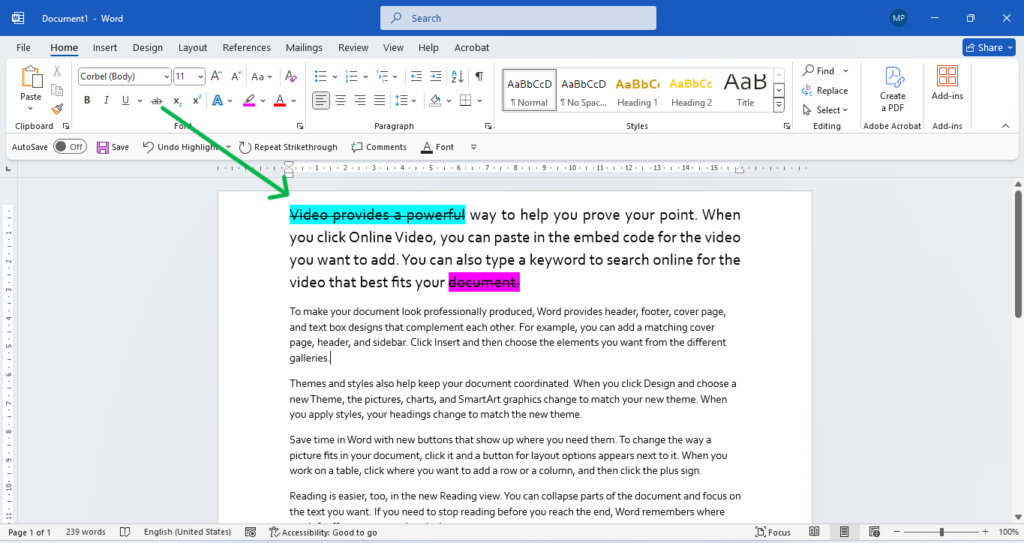The width and height of the screenshot is (1024, 543).
Task: Show paragraph marks with pilcrow icon
Action: point(479,76)
